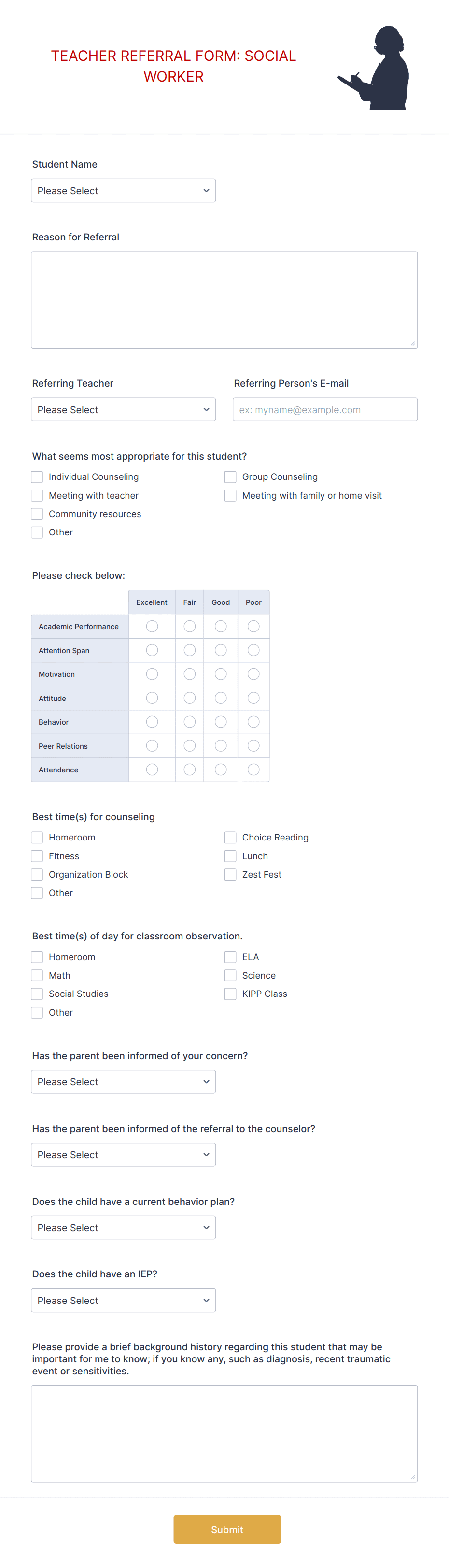Screen dimensions: 449x1568
Task: Open the Student Name dropdown
Action: 123,190
